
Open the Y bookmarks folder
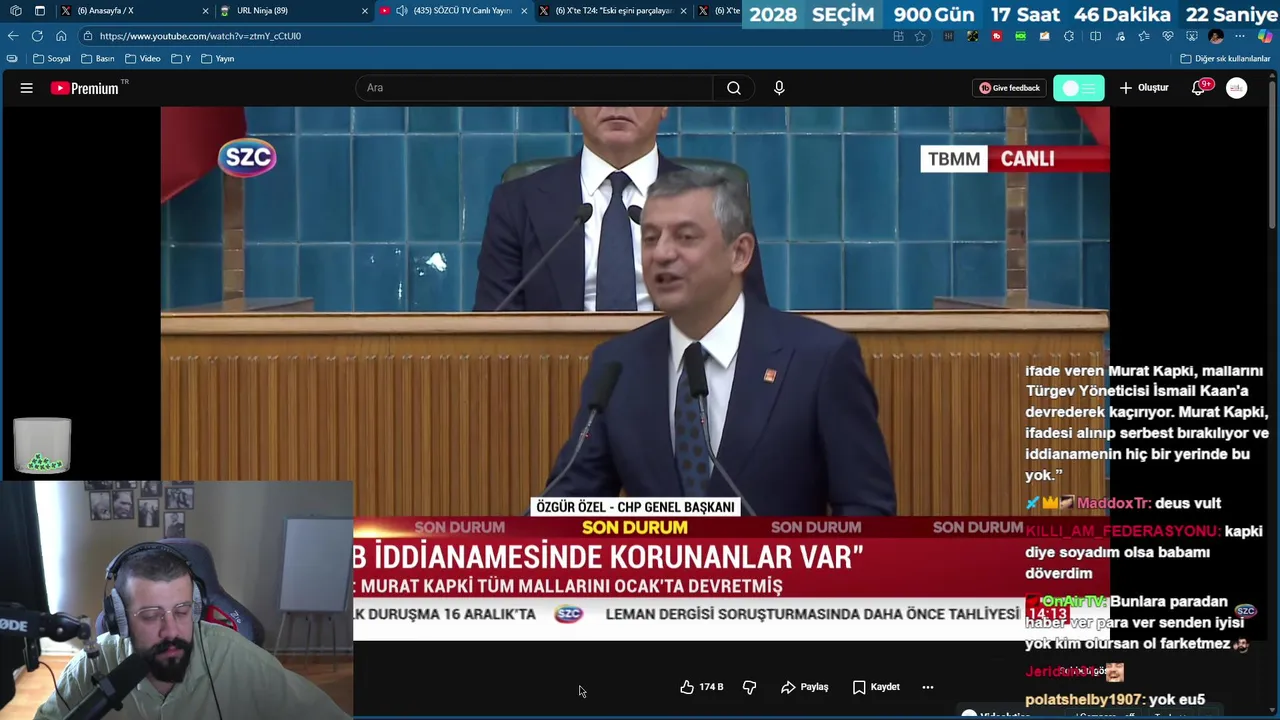coord(181,59)
